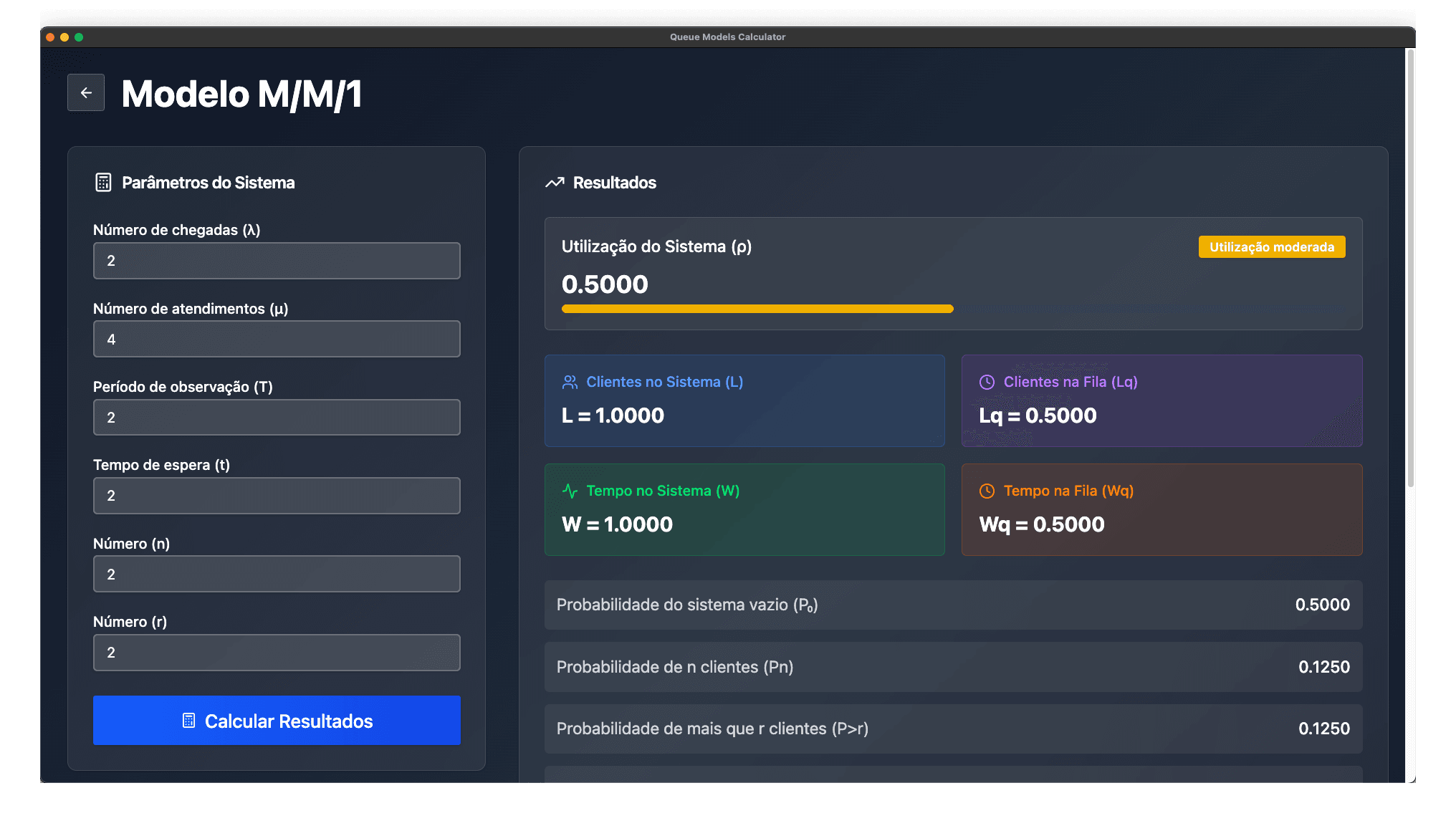Image resolution: width=1456 pixels, height=836 pixels.
Task: Focus the Número (r) input field
Action: point(277,653)
